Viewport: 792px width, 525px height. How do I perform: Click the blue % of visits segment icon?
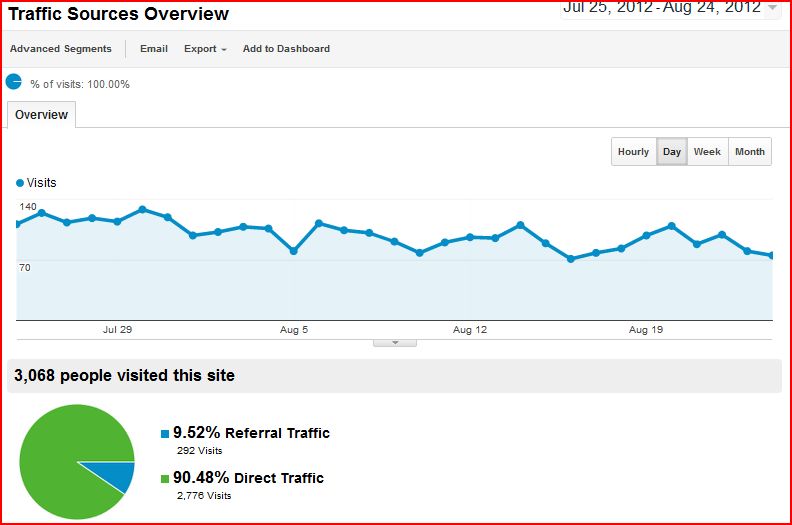click(14, 81)
